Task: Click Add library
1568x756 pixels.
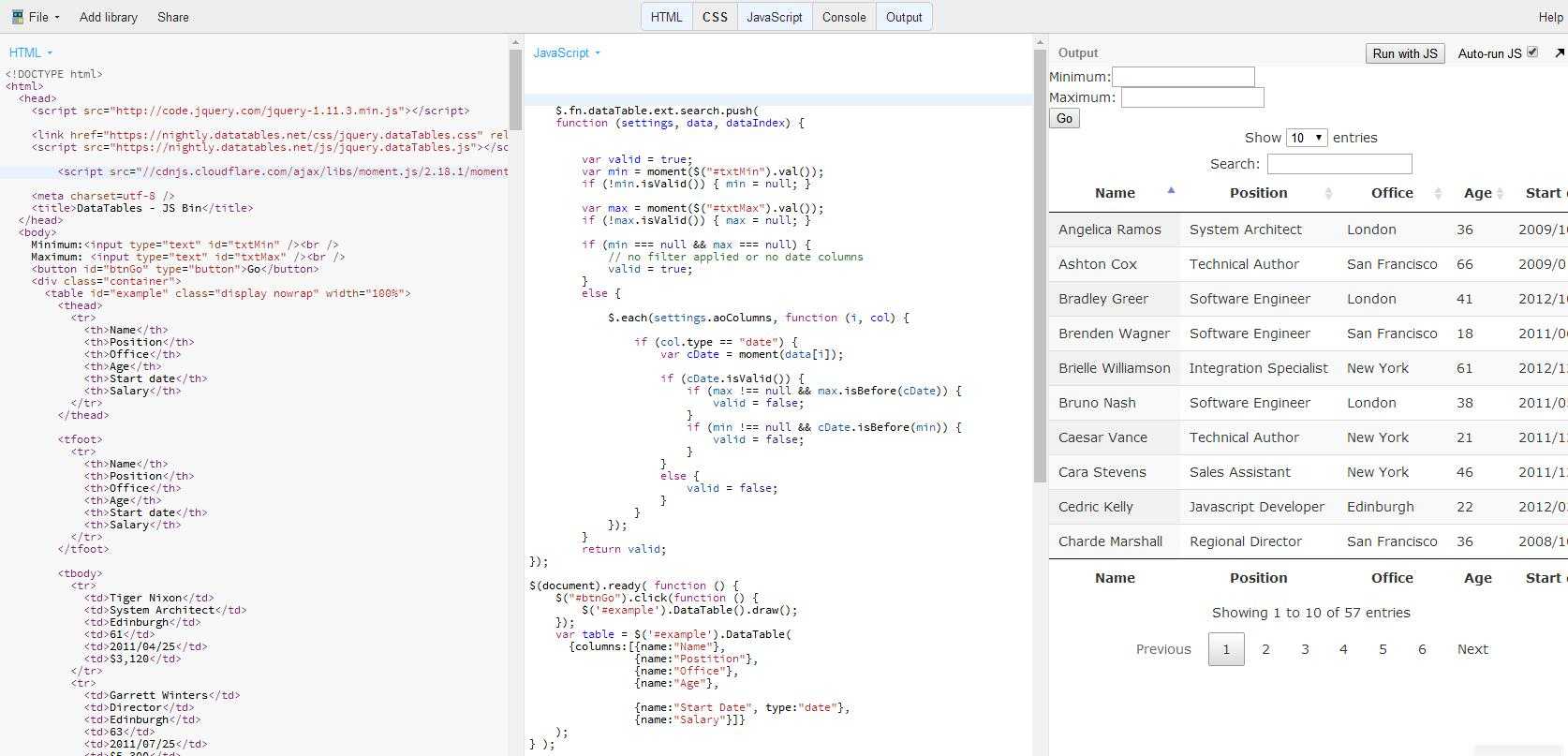Action: (x=109, y=17)
